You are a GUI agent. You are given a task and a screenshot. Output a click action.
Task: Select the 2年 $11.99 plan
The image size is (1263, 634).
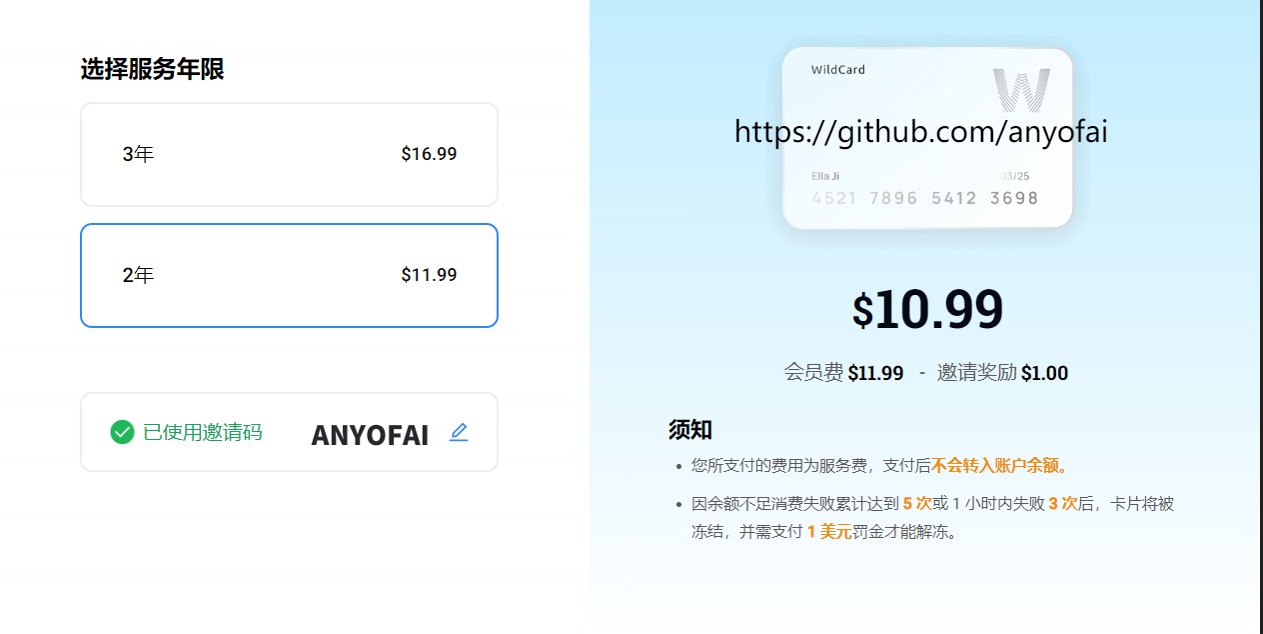(289, 275)
